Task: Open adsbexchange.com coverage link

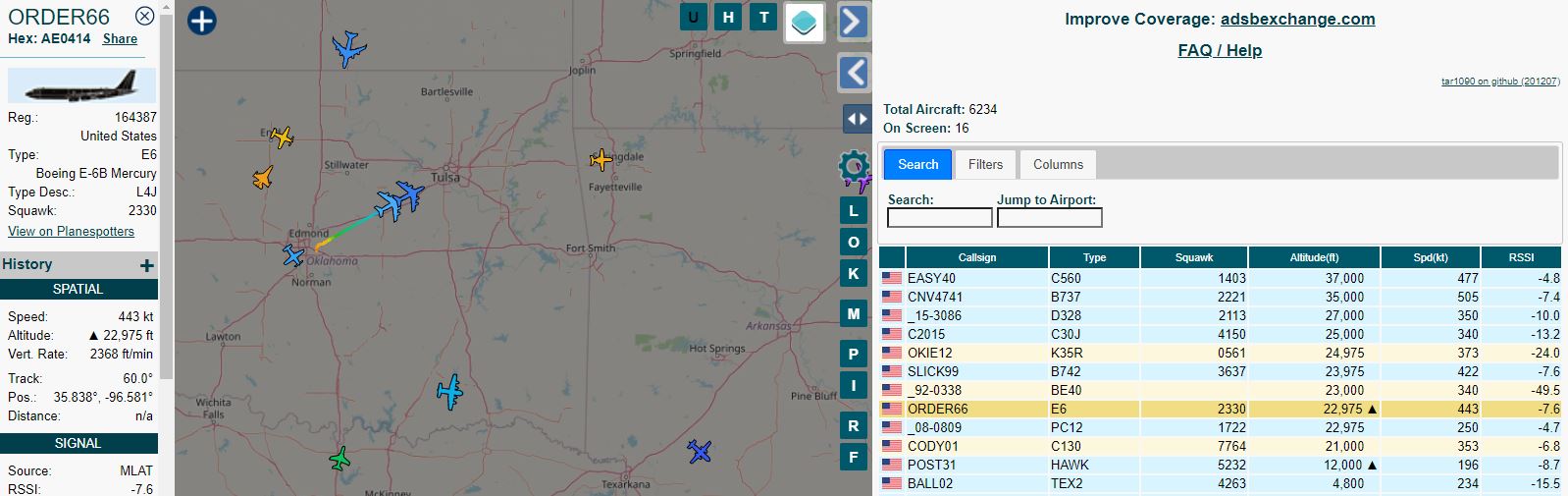Action: [1297, 19]
